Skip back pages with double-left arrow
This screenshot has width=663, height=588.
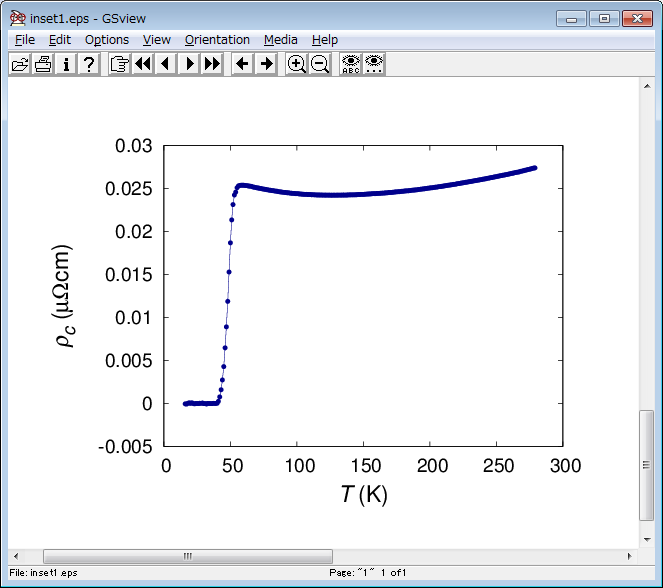pyautogui.click(x=143, y=64)
